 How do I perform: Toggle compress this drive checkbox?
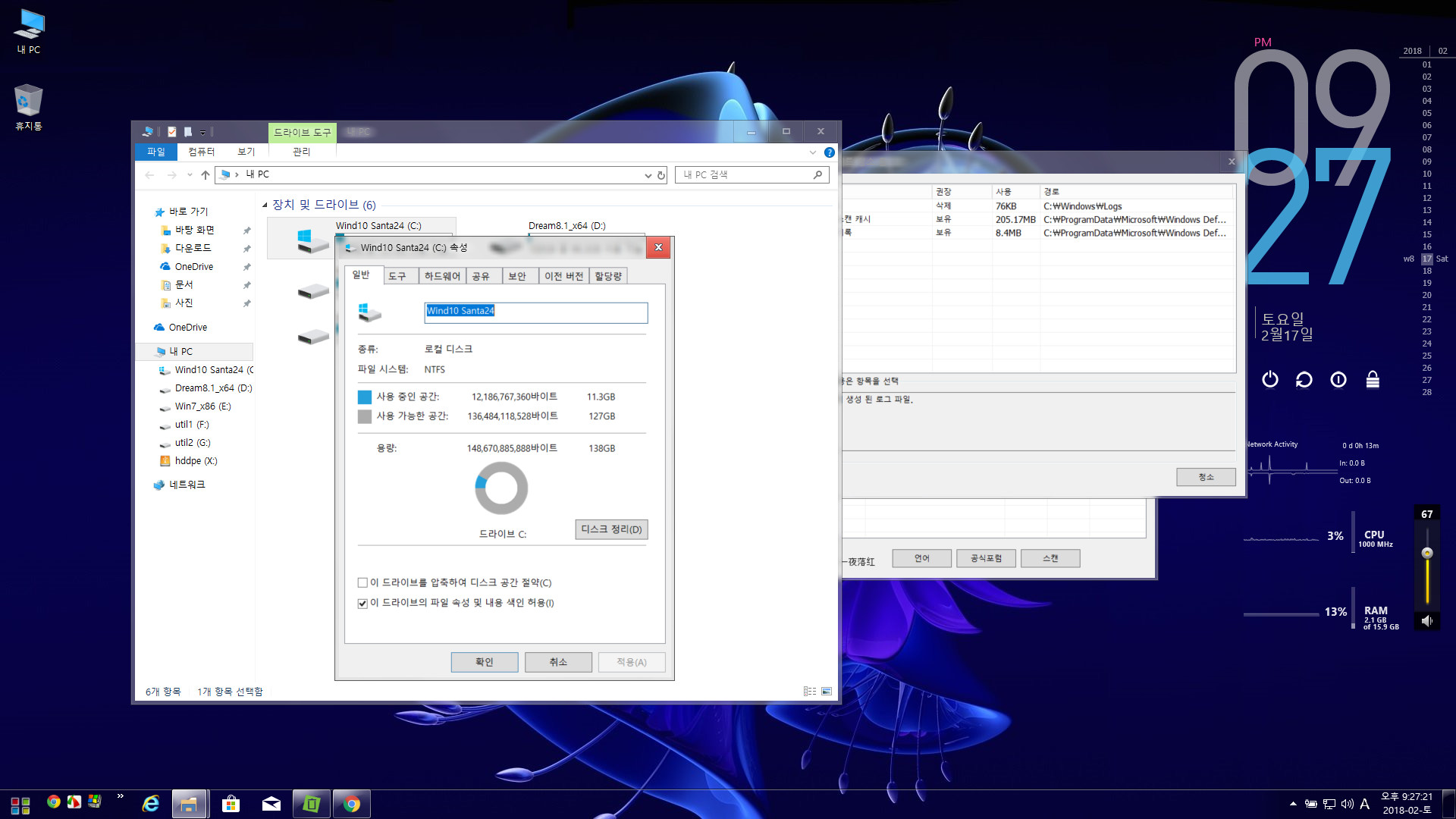[362, 583]
